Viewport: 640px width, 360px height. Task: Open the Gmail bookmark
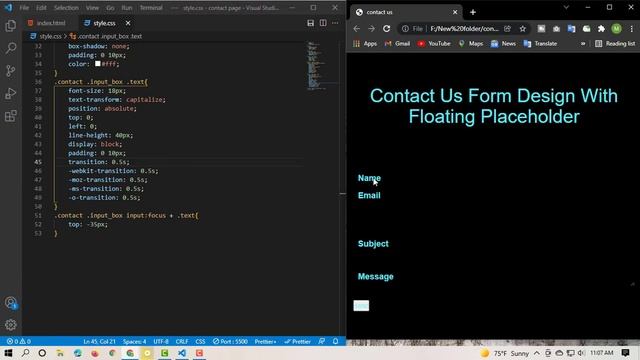click(397, 44)
